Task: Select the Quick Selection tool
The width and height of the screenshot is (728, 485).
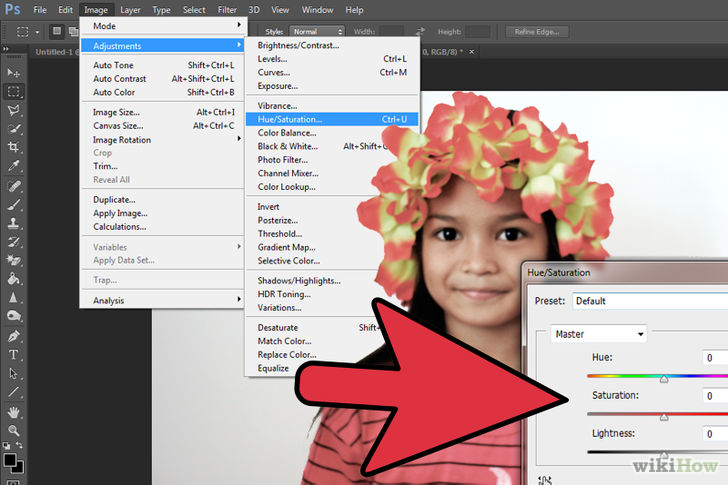Action: click(13, 129)
